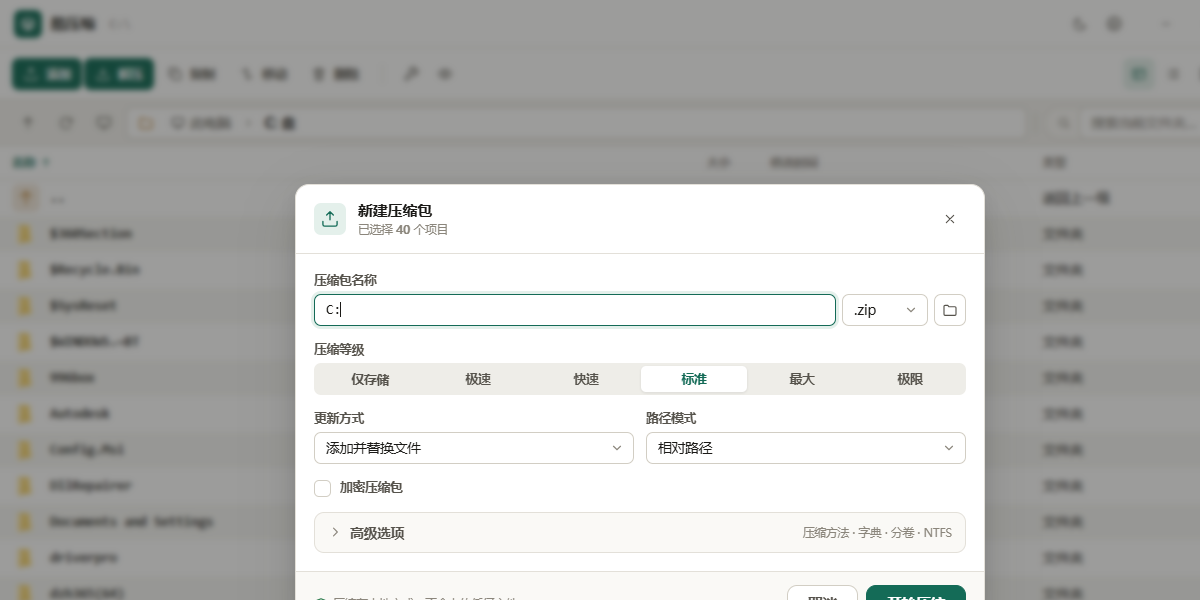Open the 相对路径 path mode dropdown

[806, 448]
